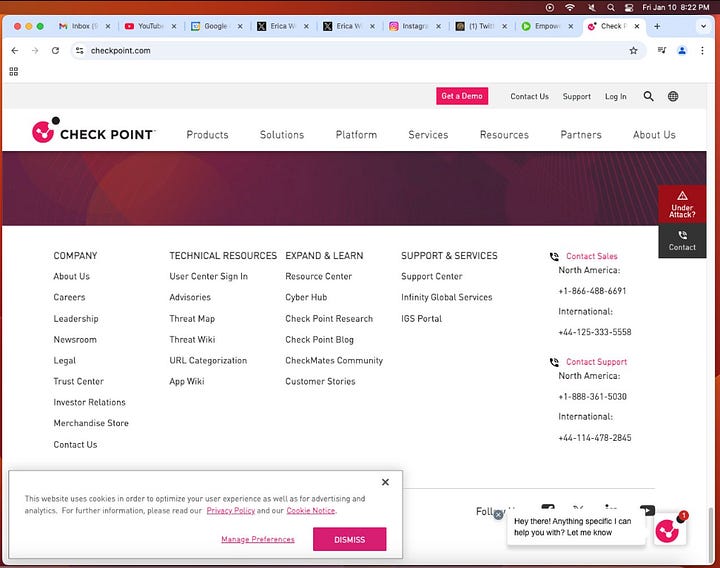720x568 pixels.
Task: Click the Check Point logo
Action: coord(93,130)
